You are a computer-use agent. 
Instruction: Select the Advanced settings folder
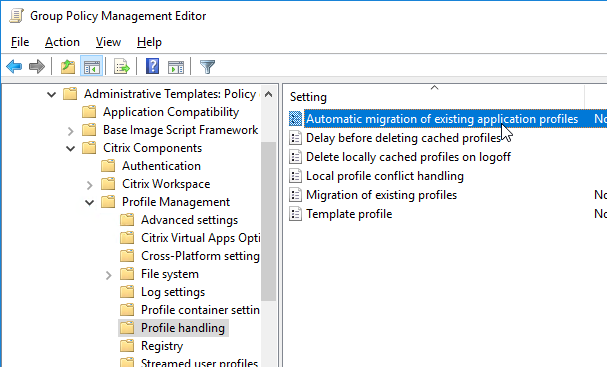pos(189,220)
